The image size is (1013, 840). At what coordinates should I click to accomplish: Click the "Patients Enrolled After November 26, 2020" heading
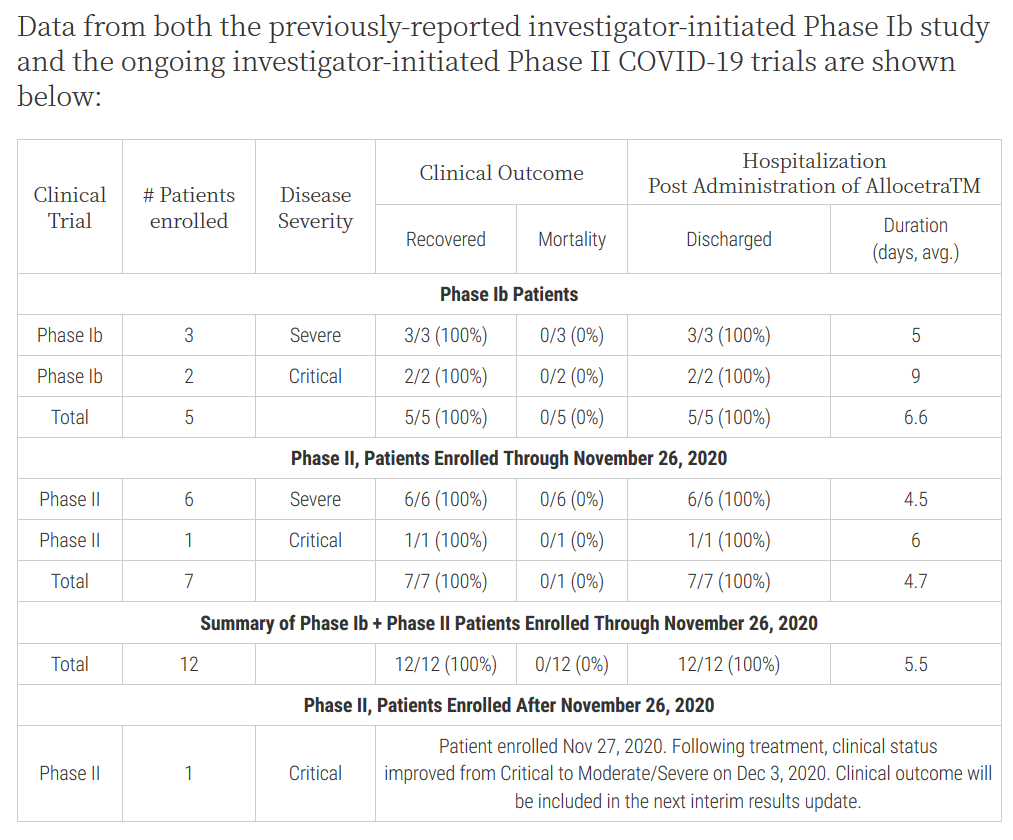point(509,705)
